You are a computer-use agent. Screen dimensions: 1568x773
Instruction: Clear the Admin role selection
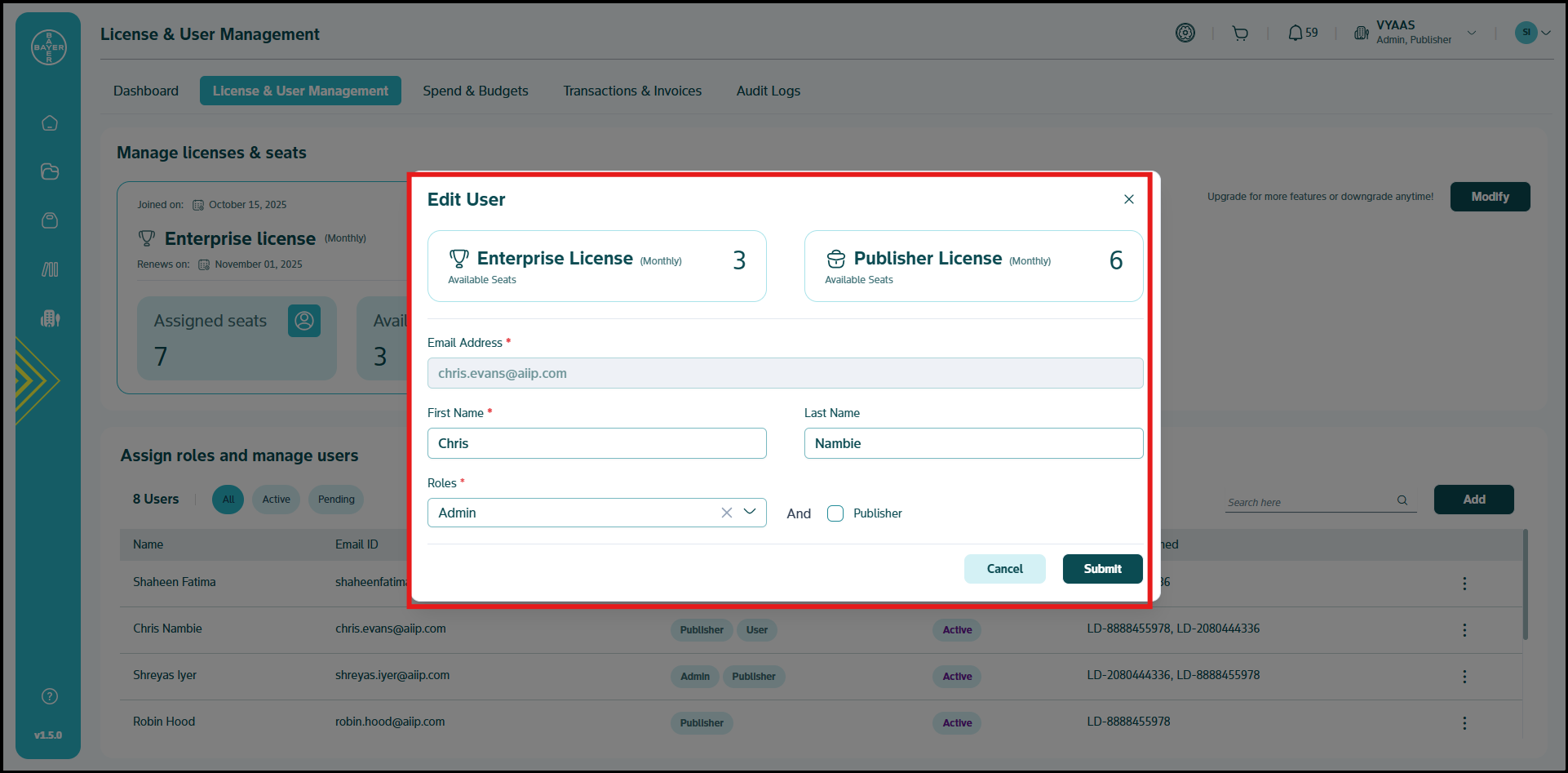coord(726,513)
